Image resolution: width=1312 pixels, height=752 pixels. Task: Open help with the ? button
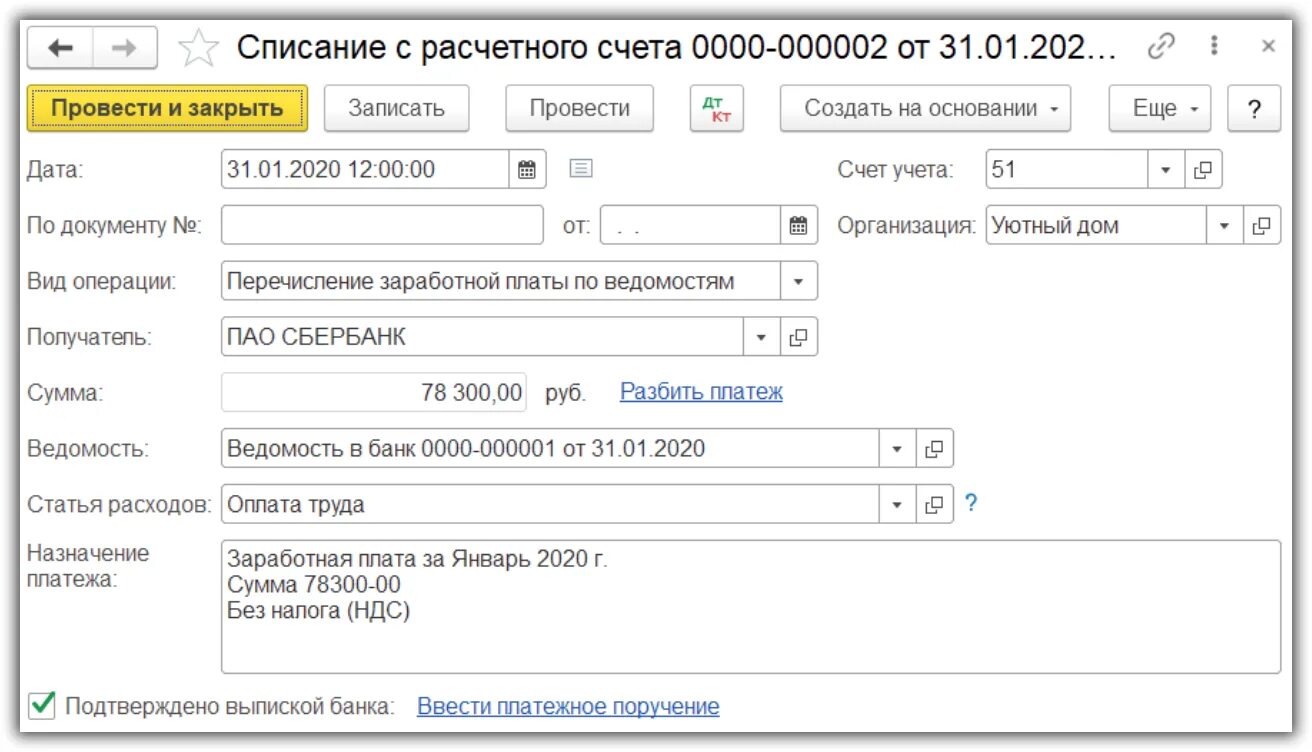1254,109
